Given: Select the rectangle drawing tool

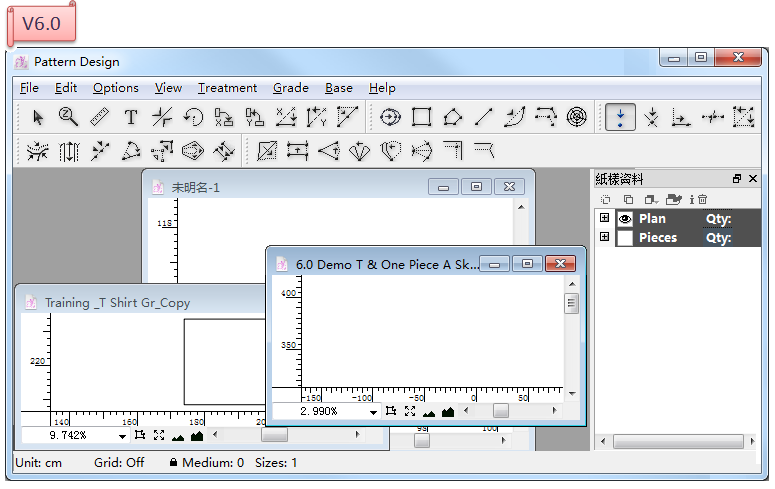Looking at the screenshot, I should (x=421, y=117).
